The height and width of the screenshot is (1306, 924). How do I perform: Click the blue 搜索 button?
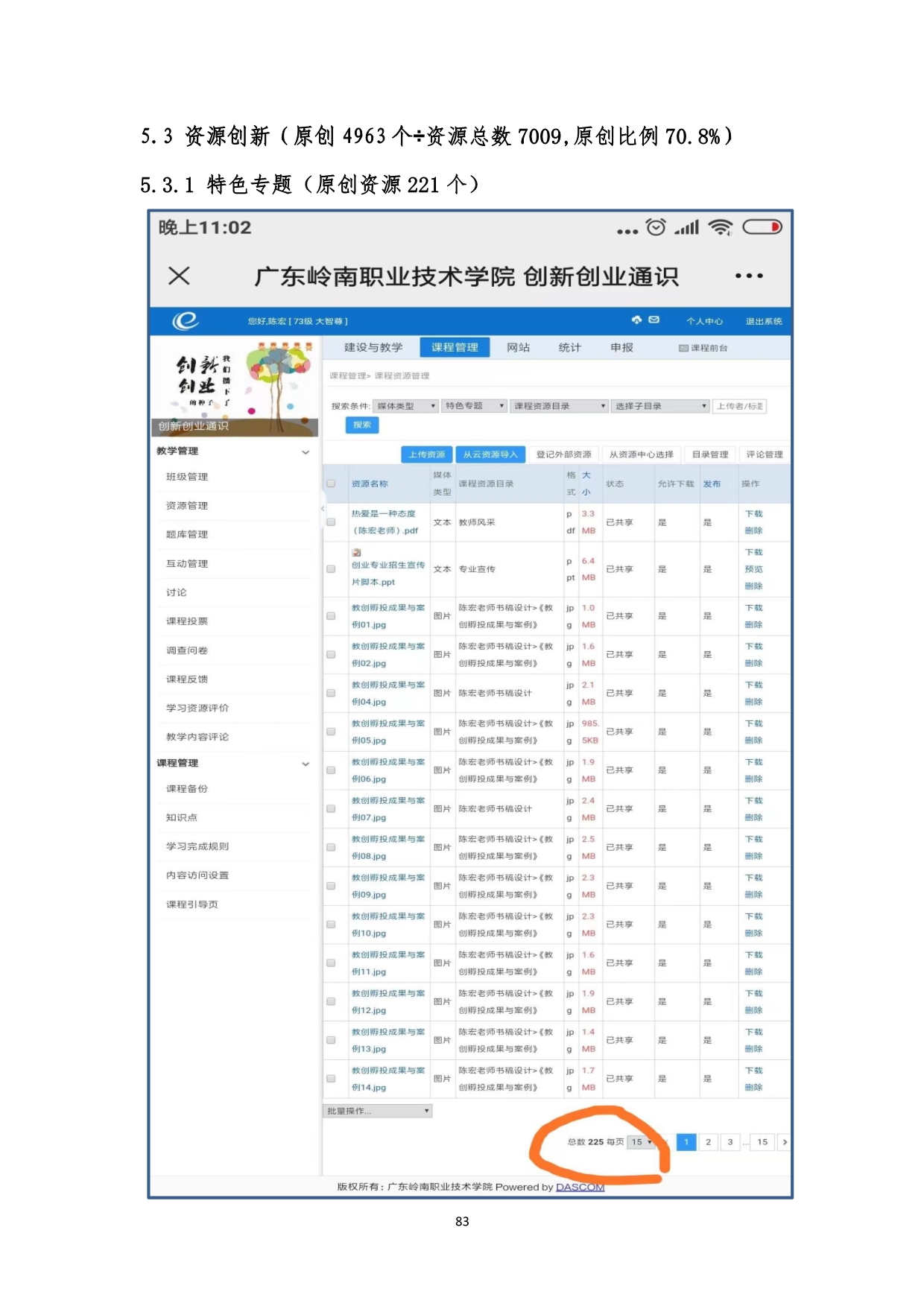pos(362,425)
